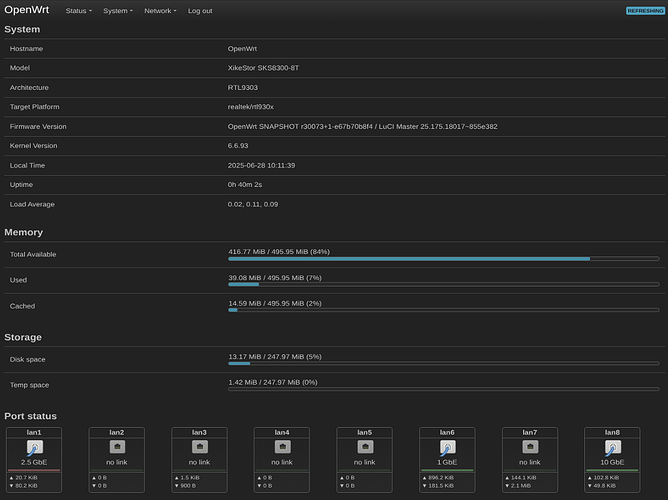Click the Cached memory progress bar
Image resolution: width=668 pixels, height=500 pixels.
(444, 310)
